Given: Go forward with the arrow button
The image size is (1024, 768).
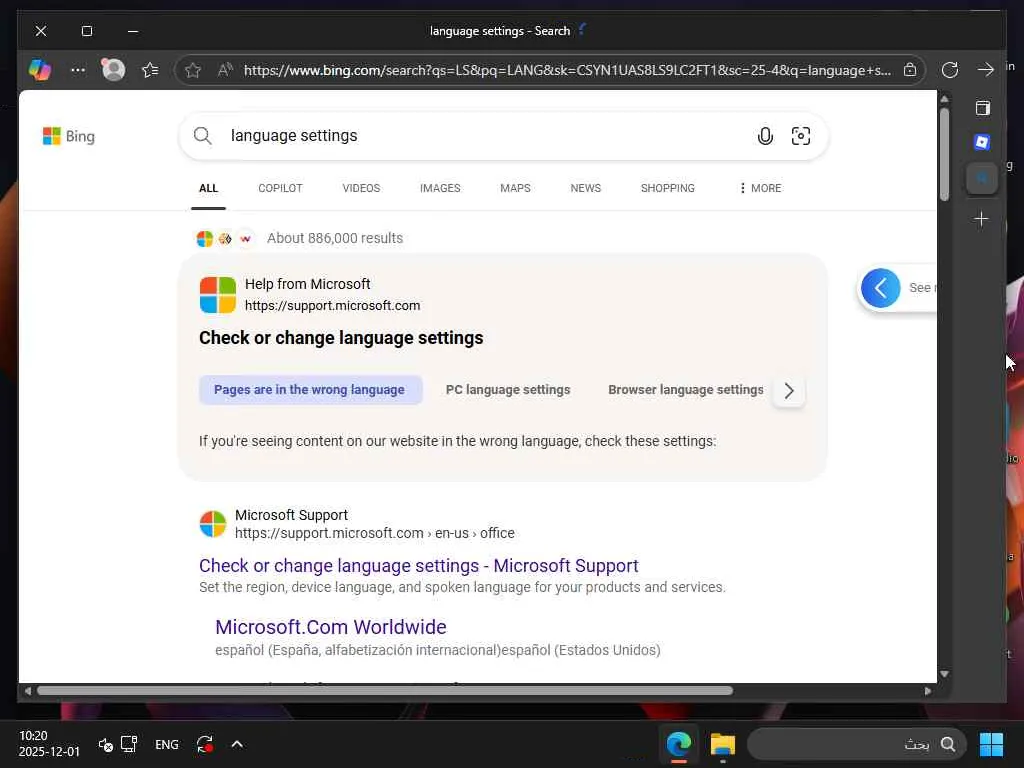Looking at the screenshot, I should (985, 70).
